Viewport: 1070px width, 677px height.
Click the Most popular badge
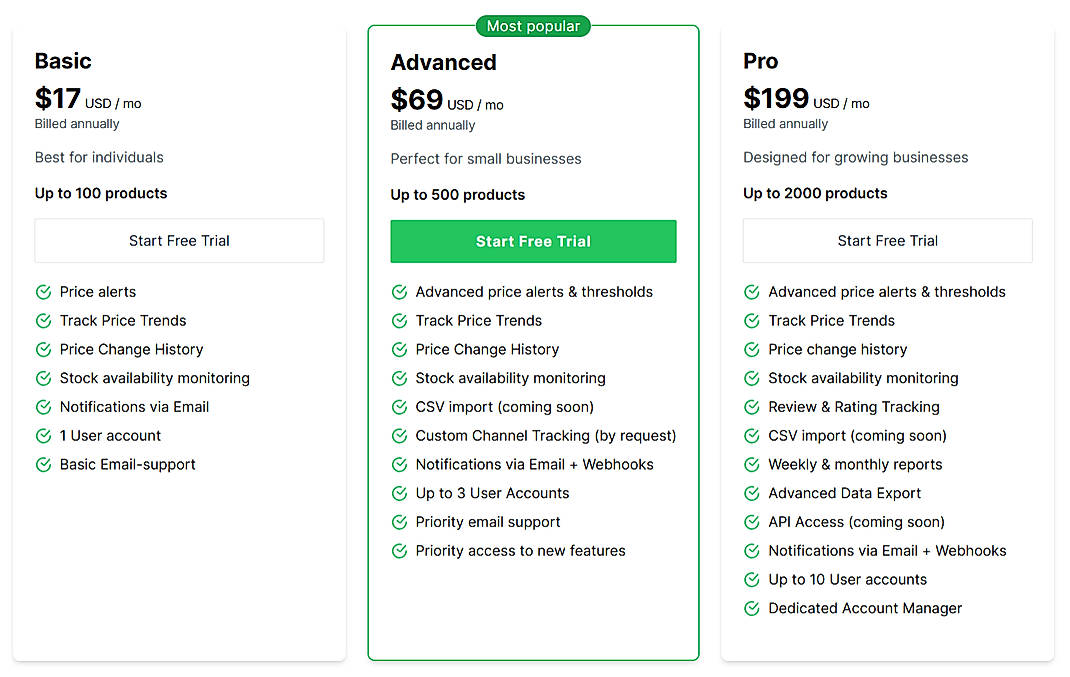coord(533,26)
